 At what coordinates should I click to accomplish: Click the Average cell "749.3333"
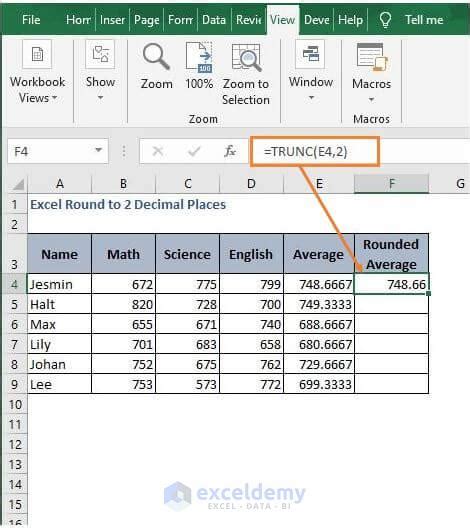319,304
